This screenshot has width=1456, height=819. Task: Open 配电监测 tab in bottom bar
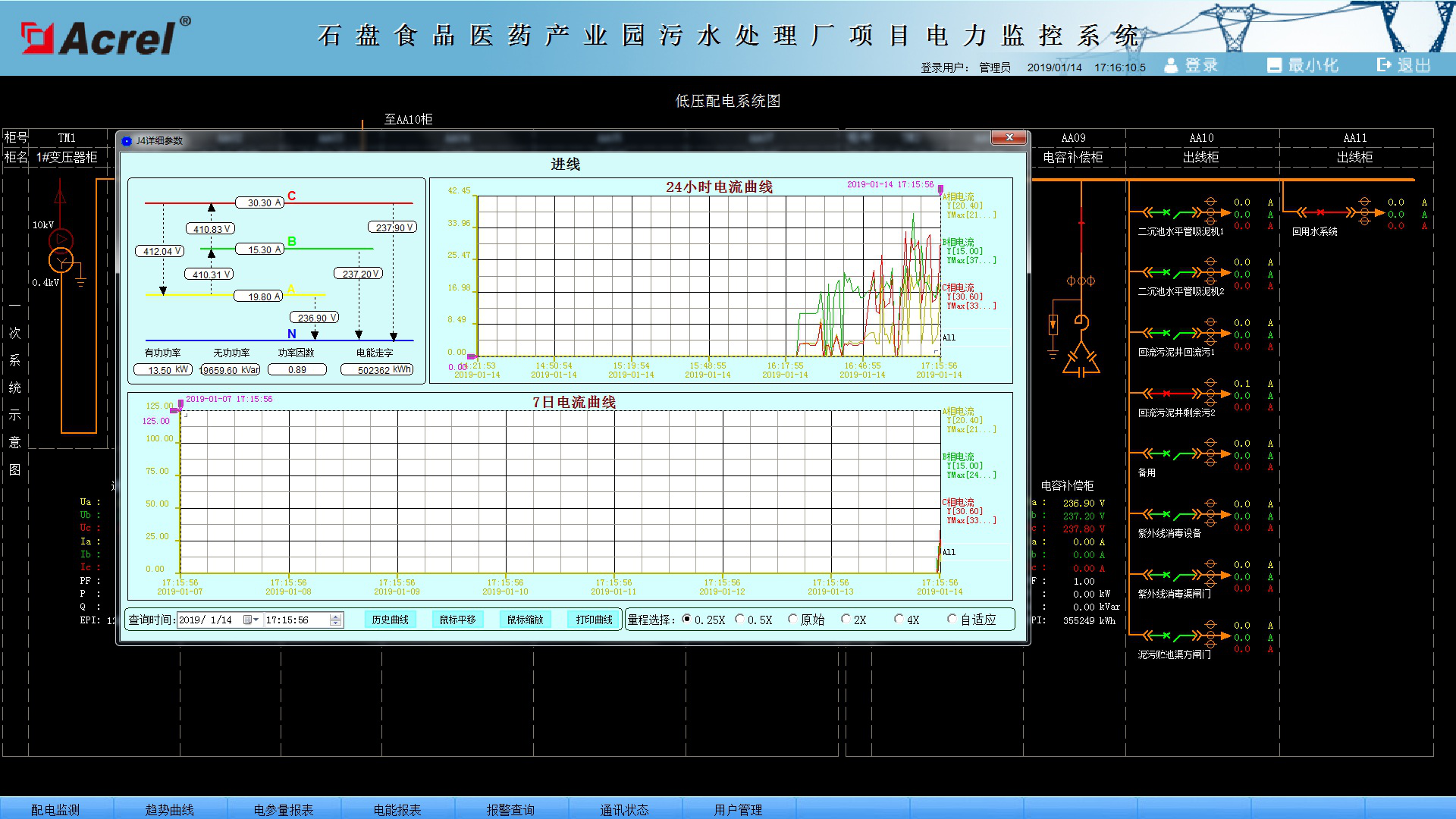click(55, 809)
